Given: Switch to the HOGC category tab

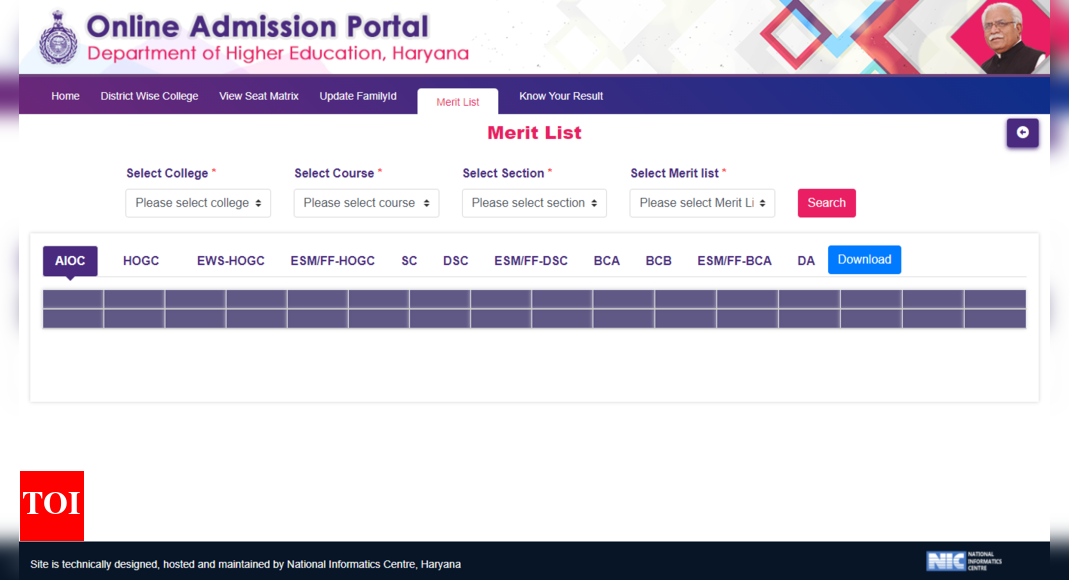Looking at the screenshot, I should (x=141, y=261).
